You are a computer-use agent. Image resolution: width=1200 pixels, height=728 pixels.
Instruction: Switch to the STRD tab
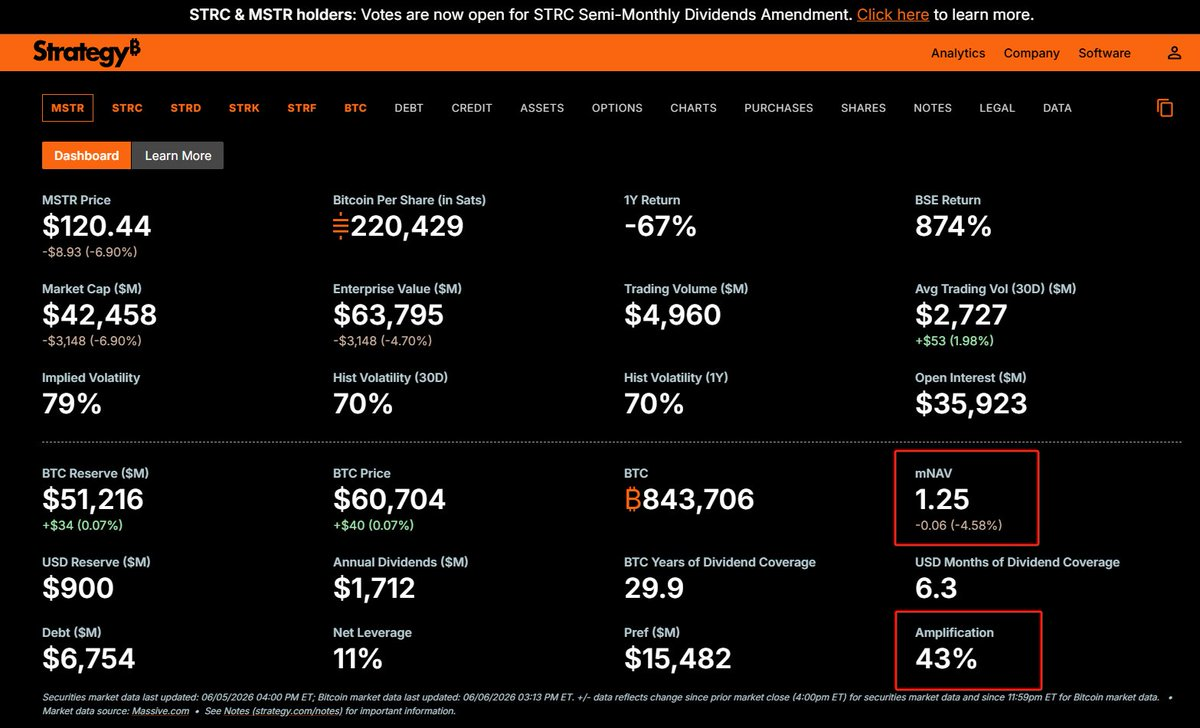(185, 108)
